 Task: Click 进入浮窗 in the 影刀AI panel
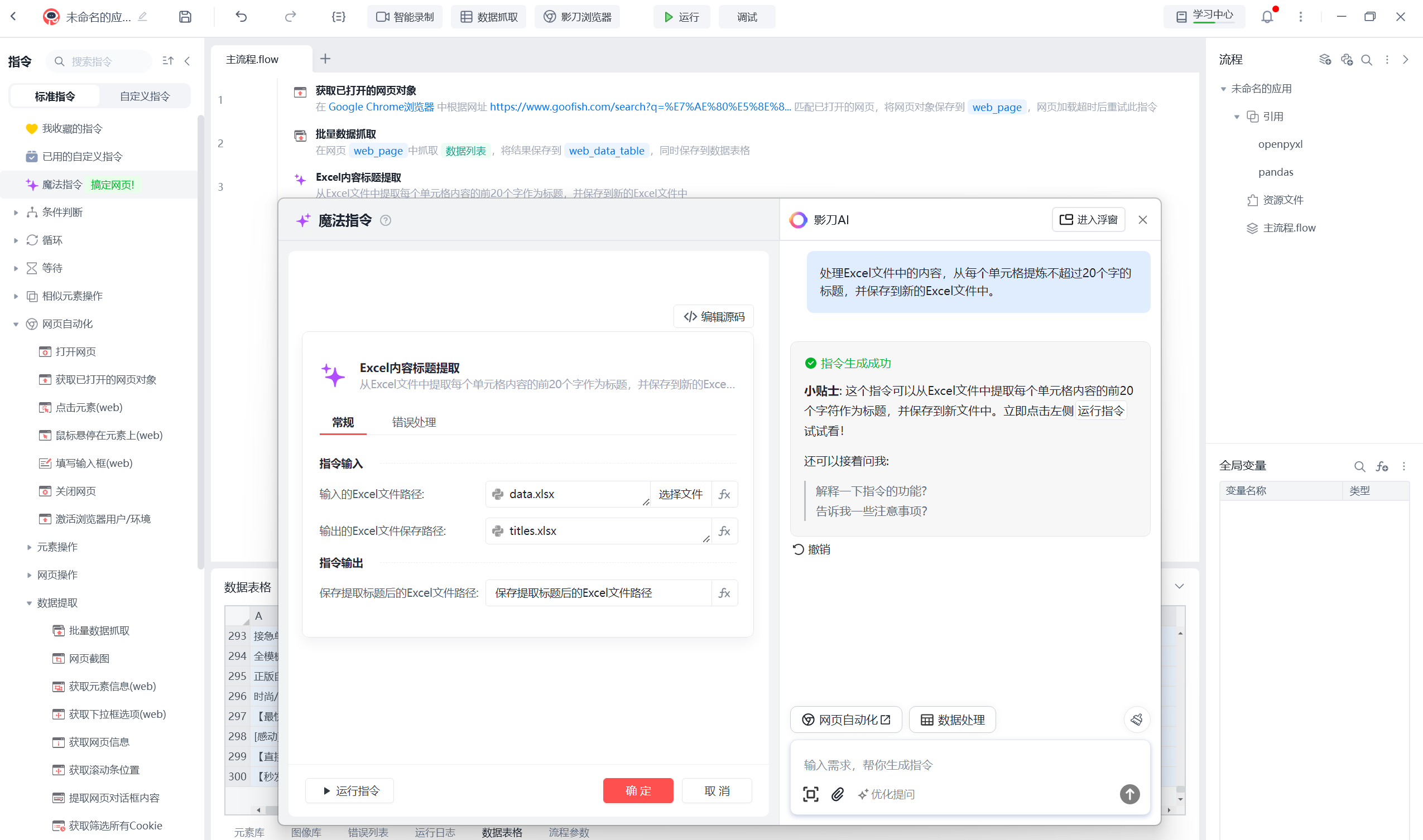pos(1087,220)
